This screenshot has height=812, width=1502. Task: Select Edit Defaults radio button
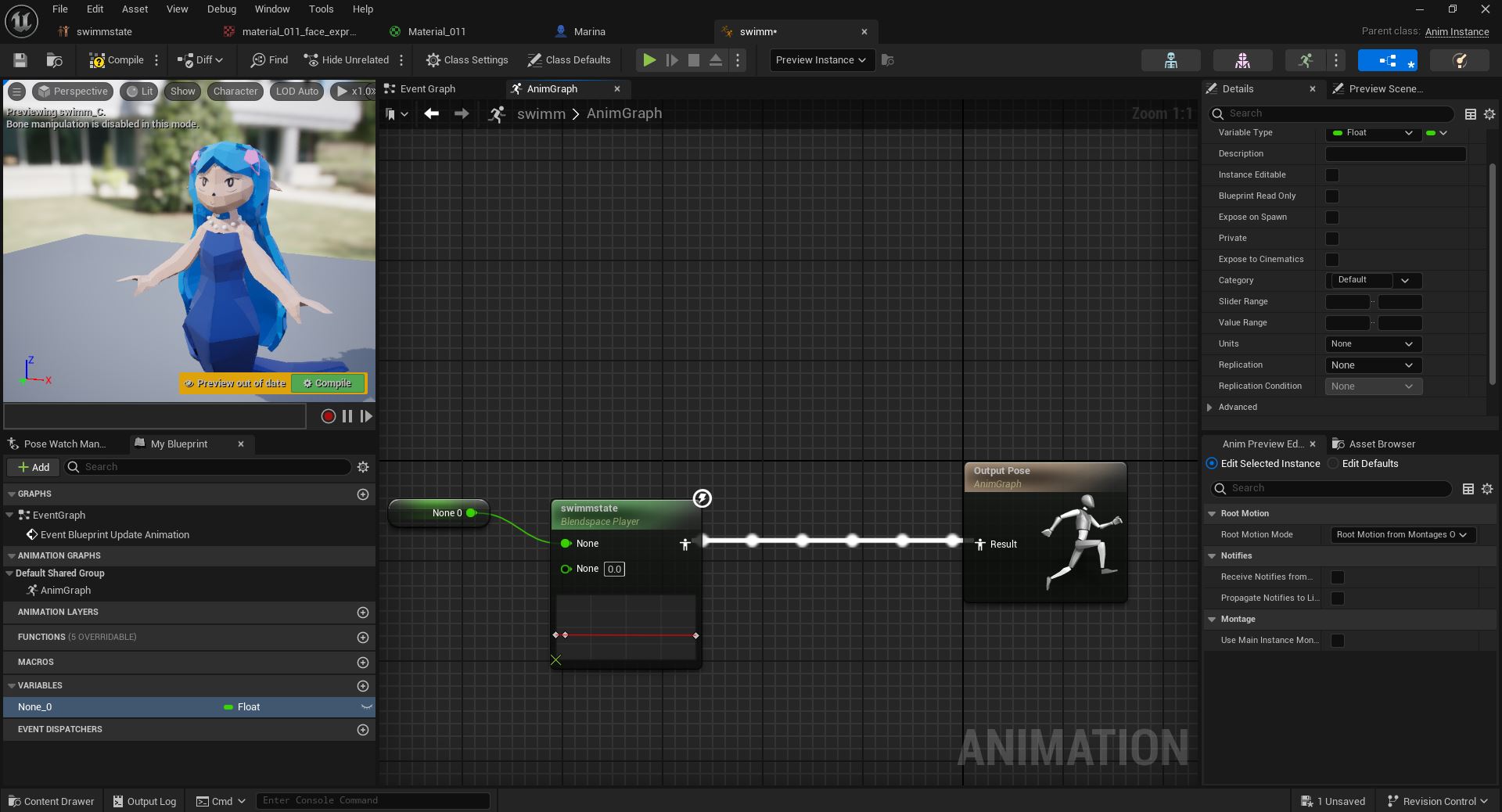click(1333, 464)
